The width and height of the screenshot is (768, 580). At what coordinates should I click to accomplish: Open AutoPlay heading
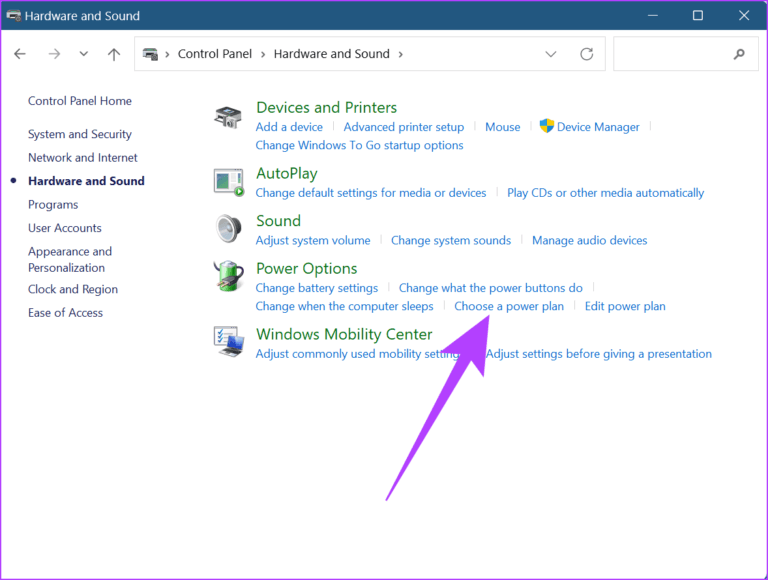(x=287, y=173)
